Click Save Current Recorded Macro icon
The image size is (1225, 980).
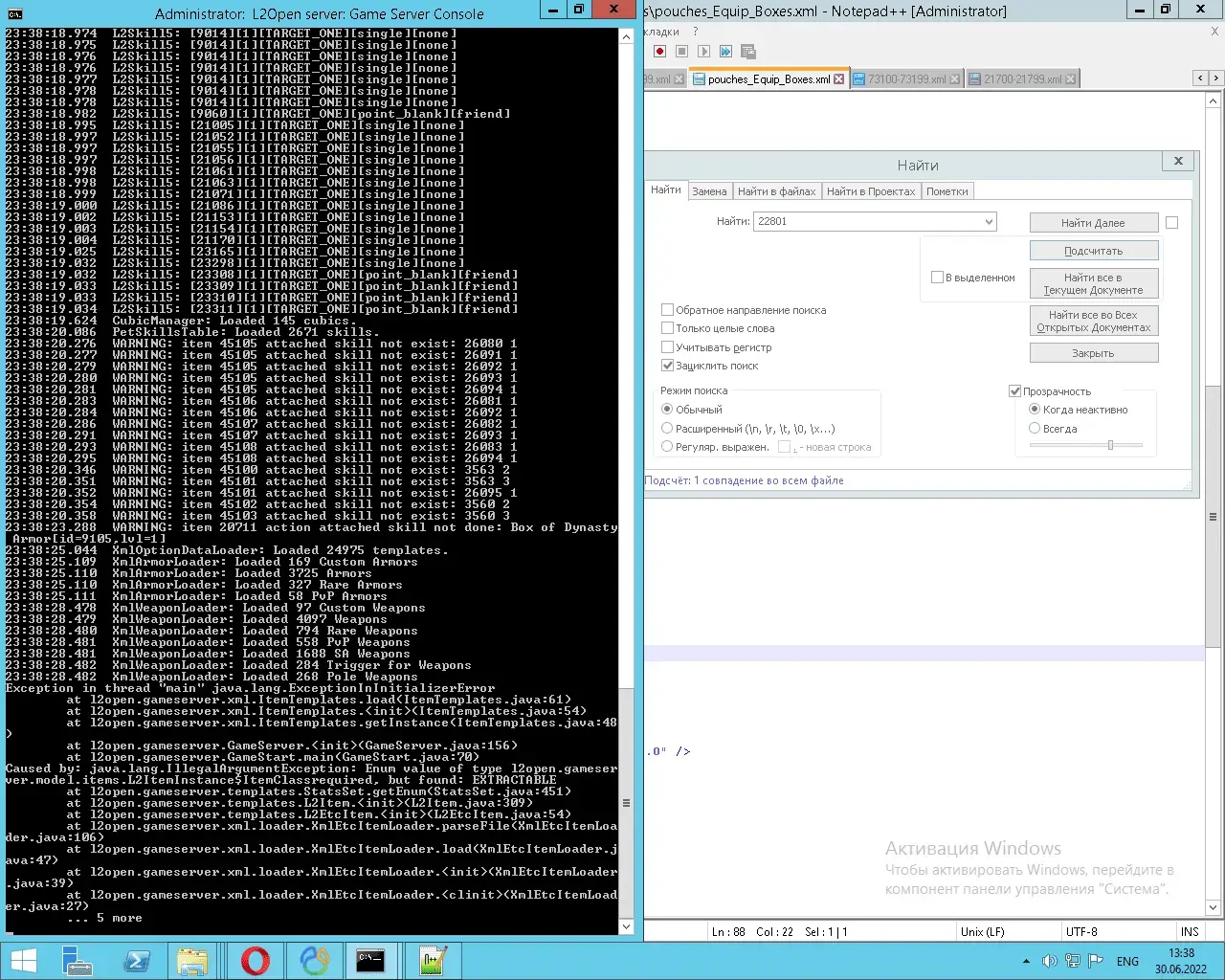748,51
